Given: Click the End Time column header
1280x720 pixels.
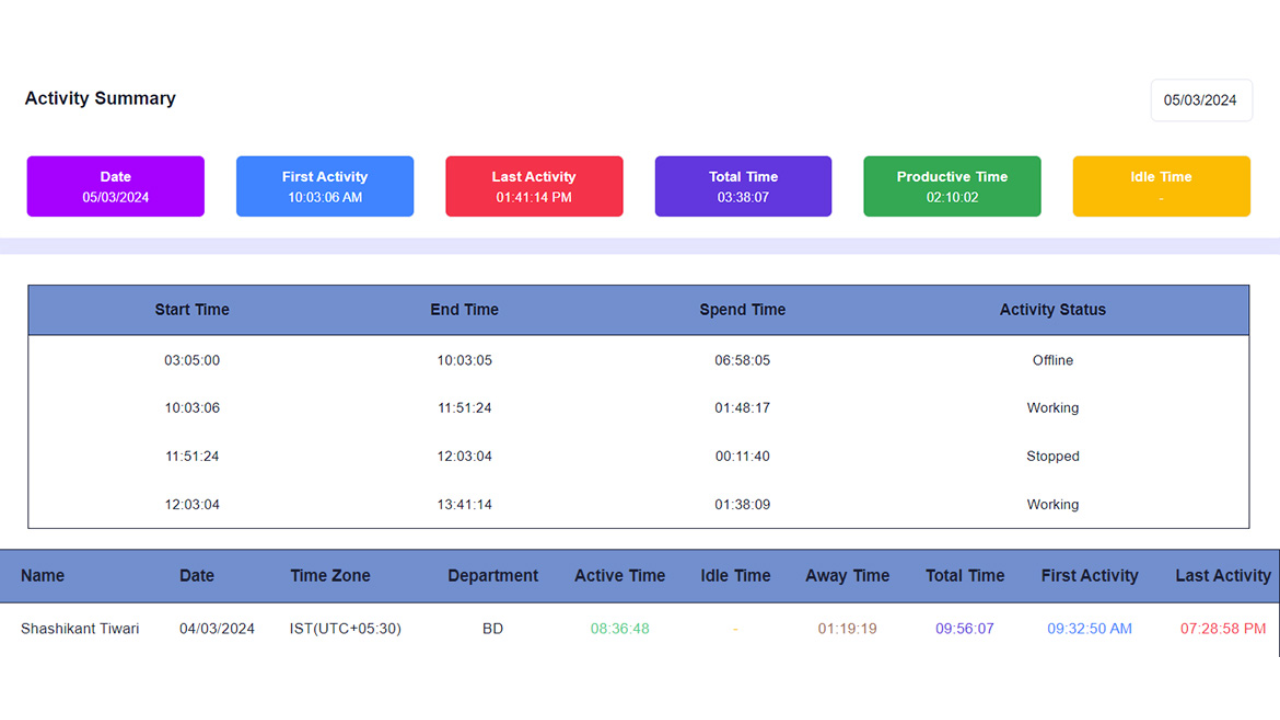Looking at the screenshot, I should pos(464,310).
